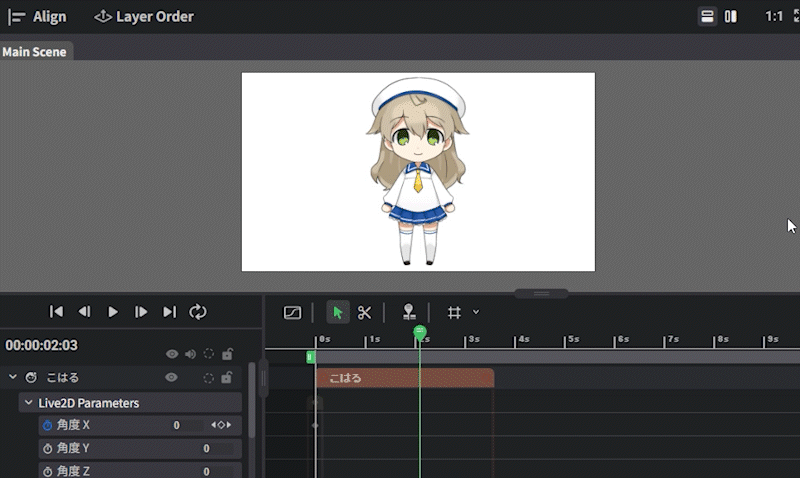This screenshot has height=478, width=800.
Task: Click the 5s mark on the ruler
Action: coord(573,339)
